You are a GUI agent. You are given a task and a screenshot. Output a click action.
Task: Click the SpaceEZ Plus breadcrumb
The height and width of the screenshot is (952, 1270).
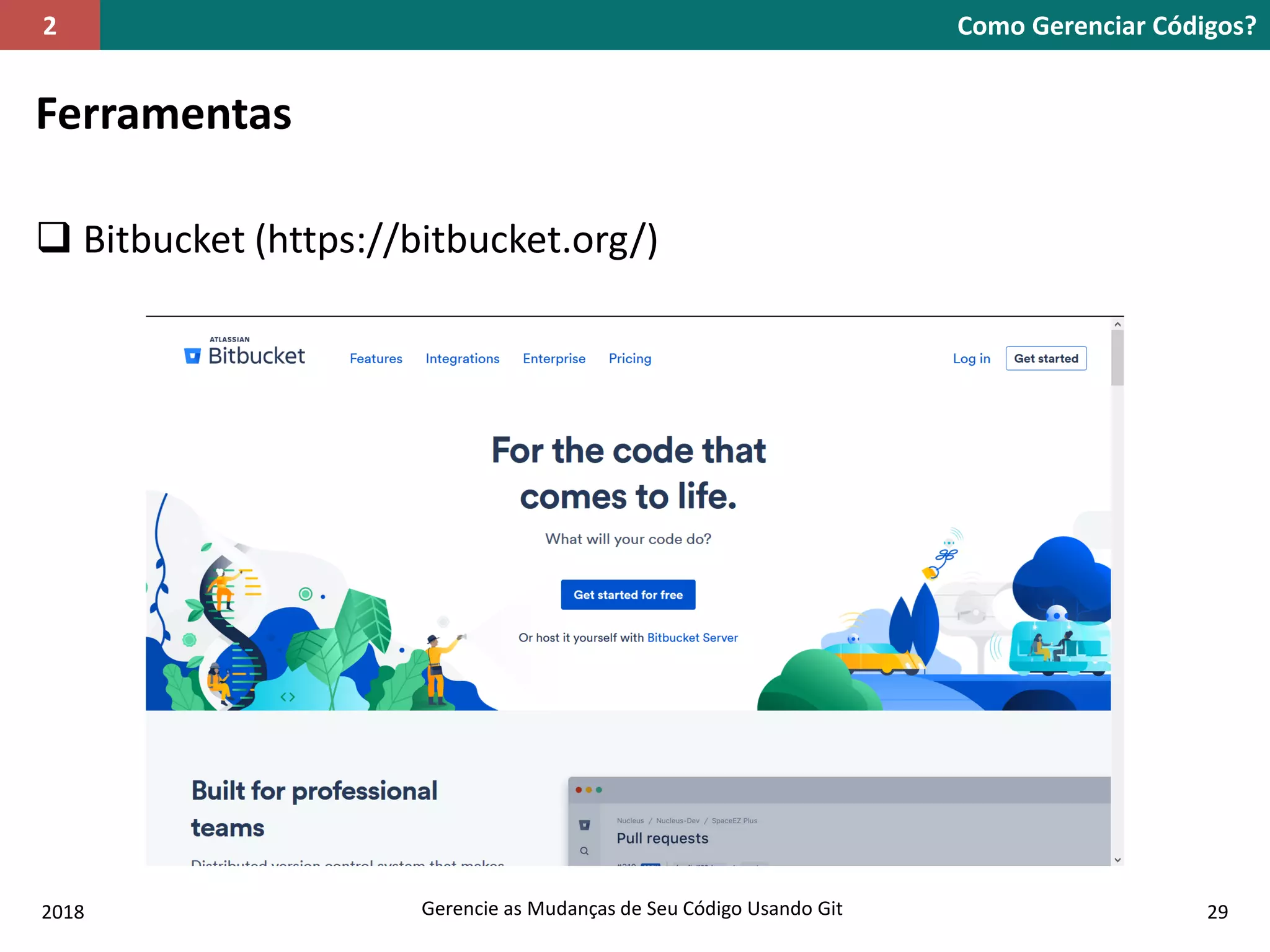[x=734, y=821]
